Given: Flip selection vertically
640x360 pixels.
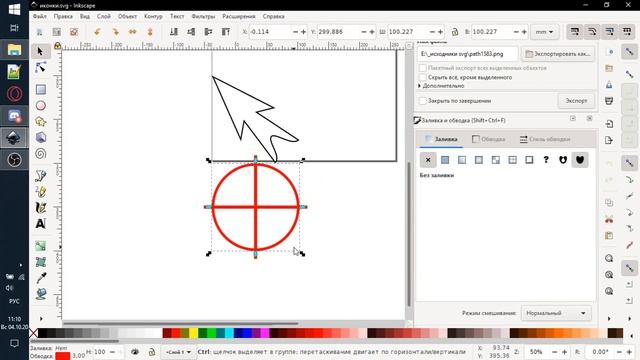Looking at the screenshot, I should pyautogui.click(x=150, y=32).
